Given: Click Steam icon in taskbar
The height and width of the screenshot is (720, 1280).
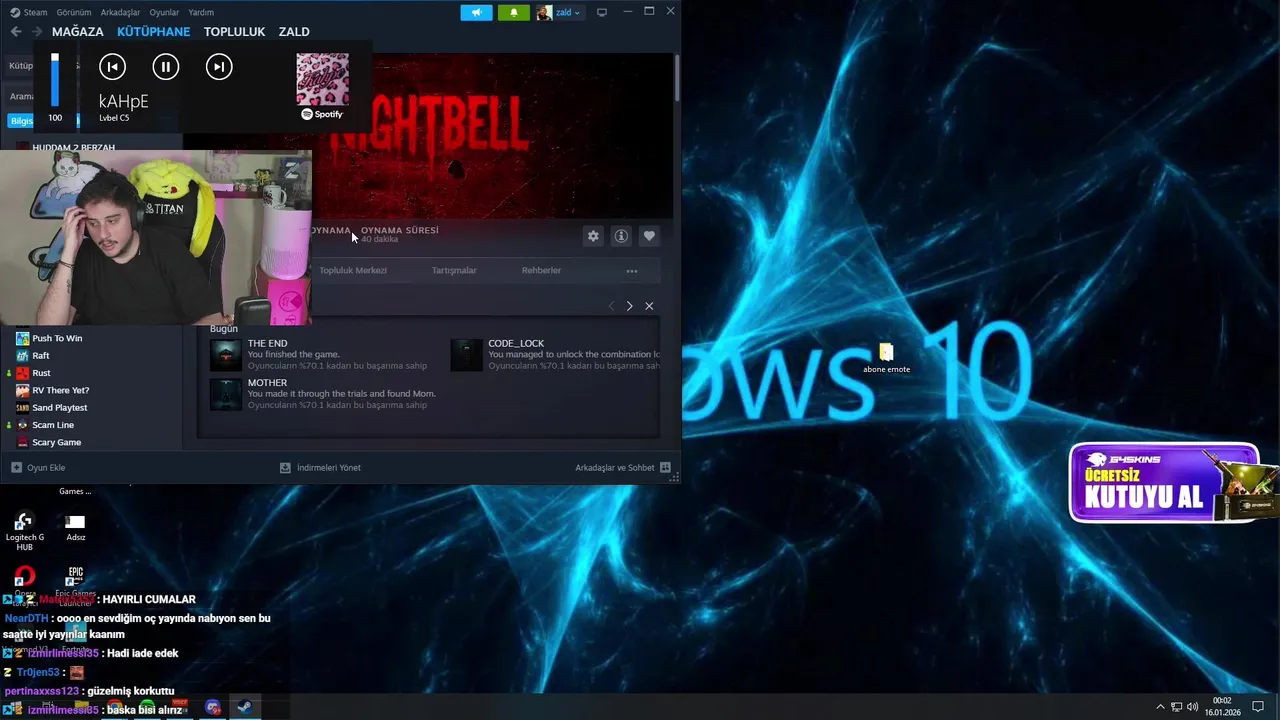Looking at the screenshot, I should [x=244, y=707].
